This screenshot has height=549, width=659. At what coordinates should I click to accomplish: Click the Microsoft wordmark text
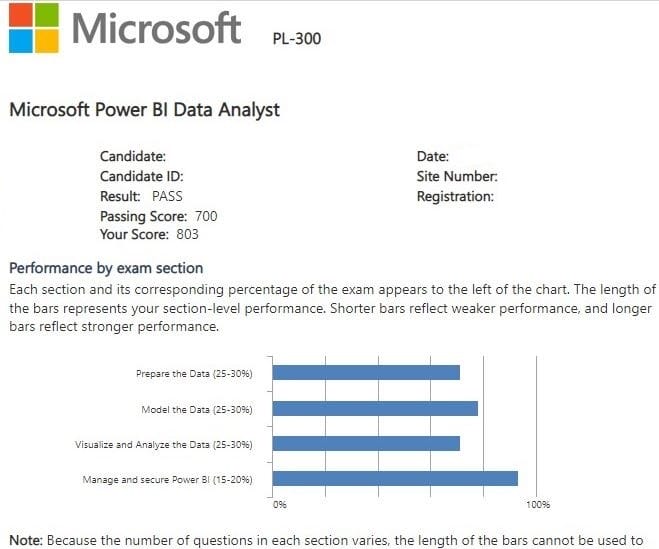(157, 28)
